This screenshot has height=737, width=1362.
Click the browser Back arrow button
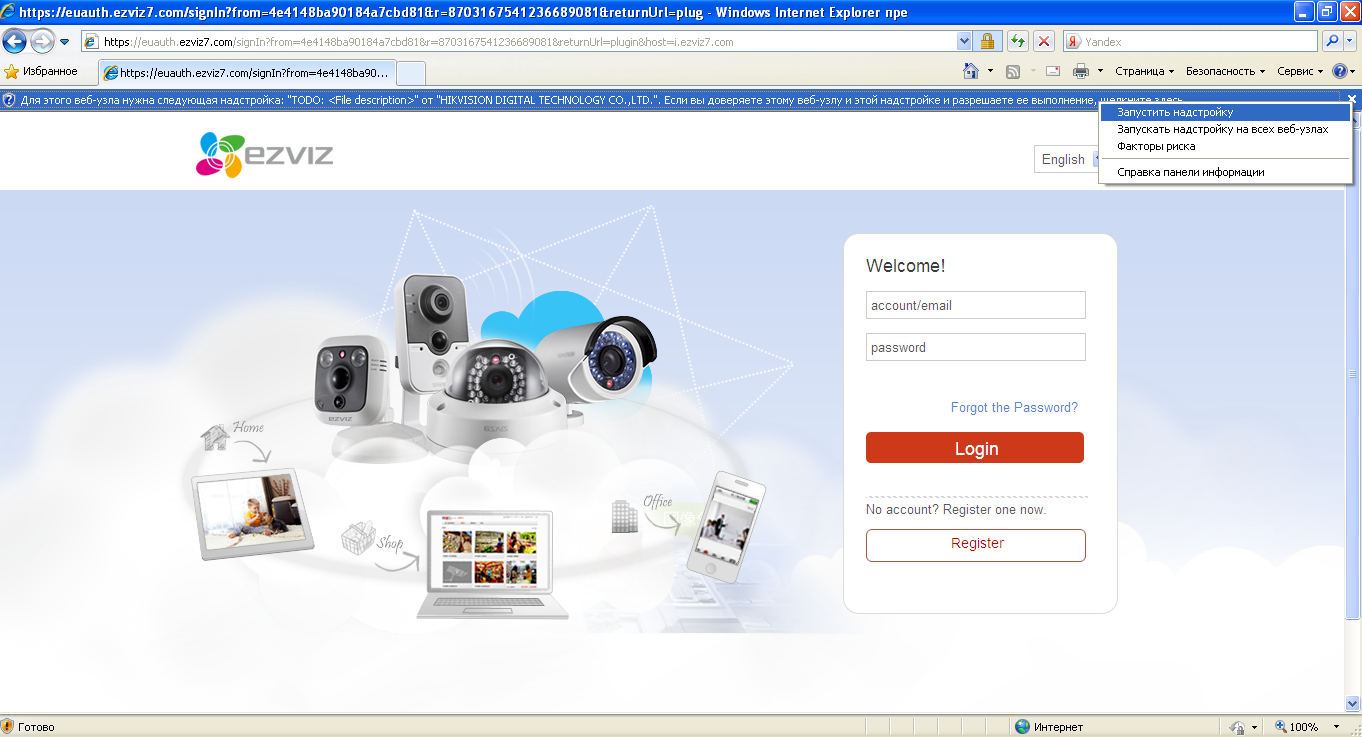15,42
